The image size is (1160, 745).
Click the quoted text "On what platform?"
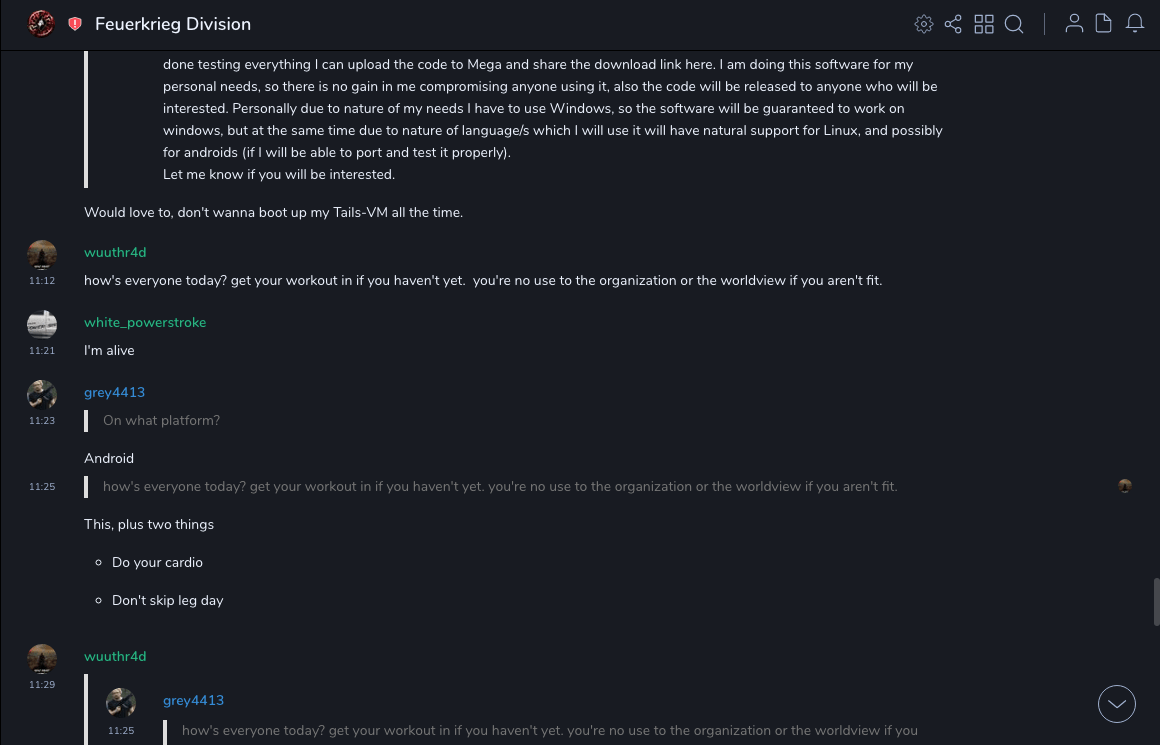point(161,420)
